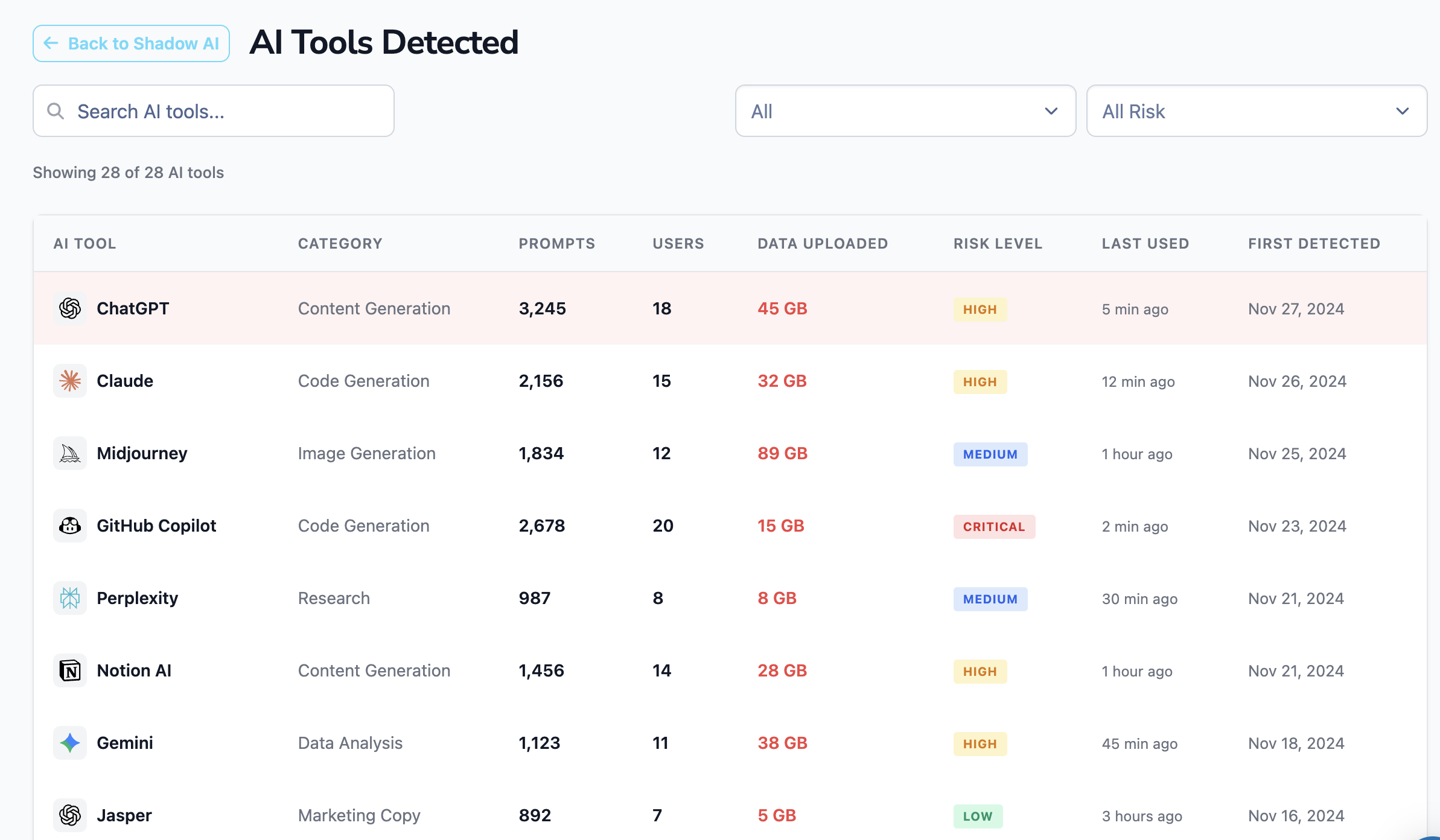Screen dimensions: 1440x840
Task: Sort by Prompts column header
Action: pos(557,244)
